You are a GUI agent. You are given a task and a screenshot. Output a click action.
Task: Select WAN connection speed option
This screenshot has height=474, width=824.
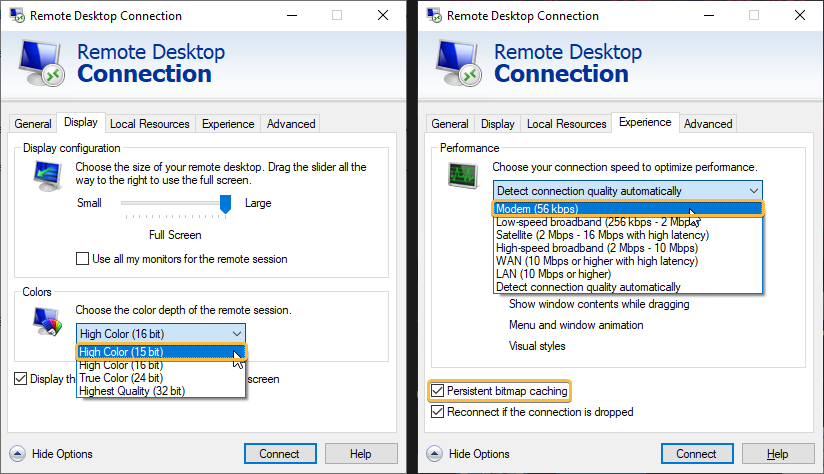click(x=628, y=261)
